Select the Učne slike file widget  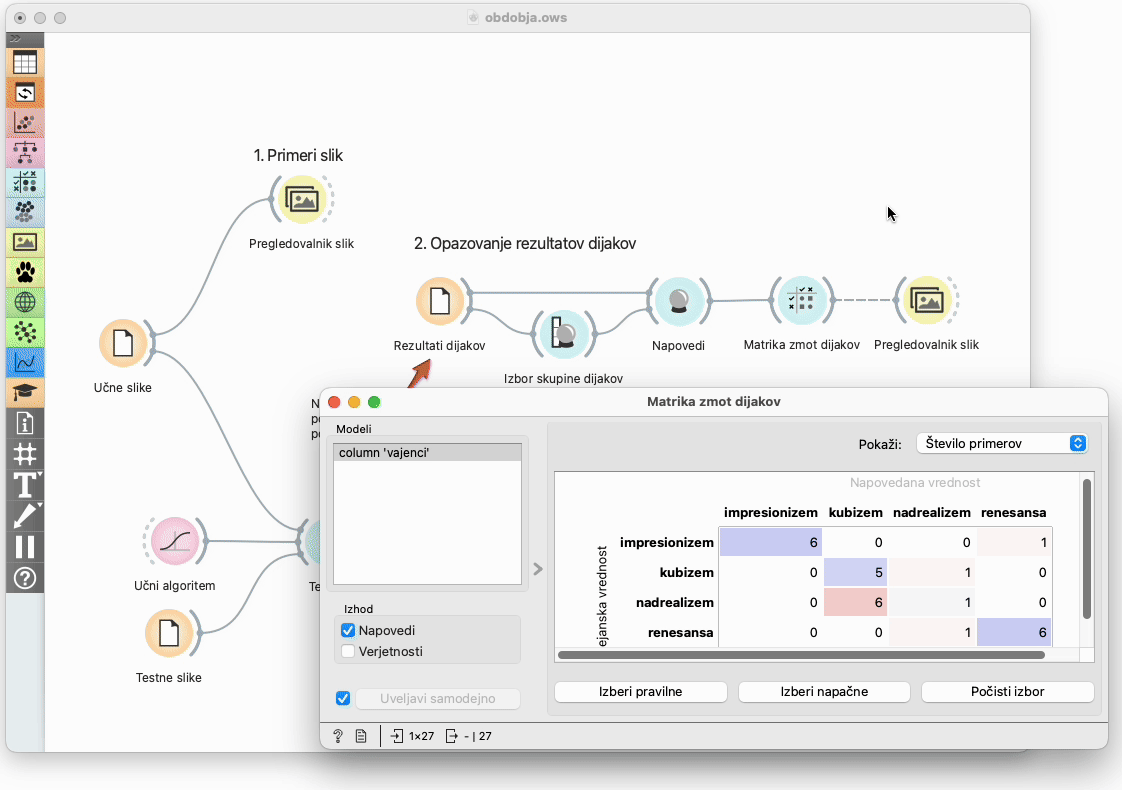point(123,344)
